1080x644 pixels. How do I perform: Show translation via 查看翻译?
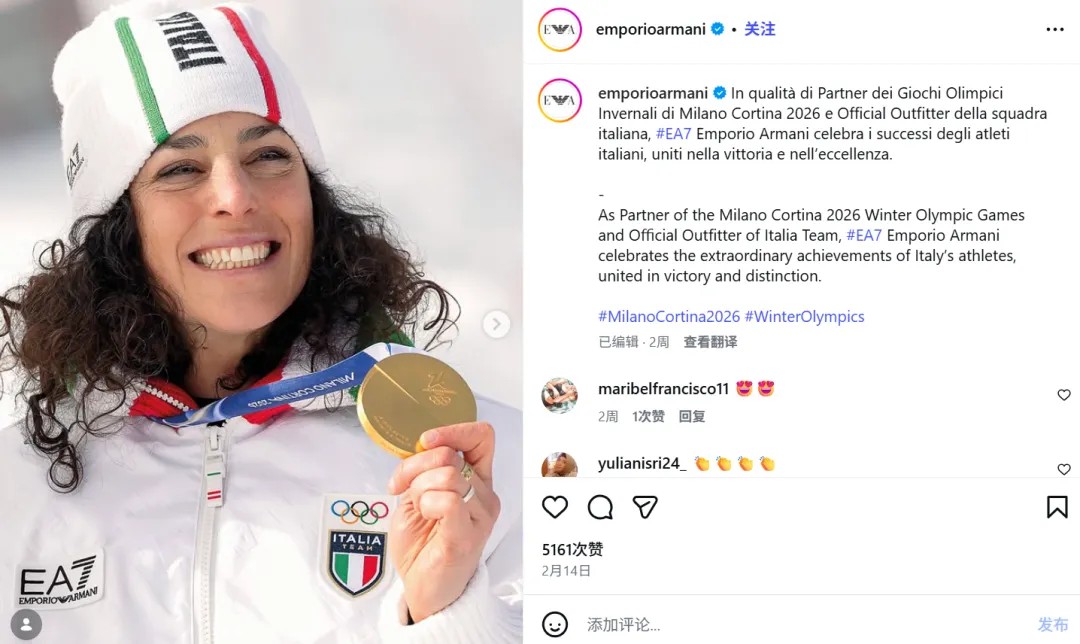710,342
